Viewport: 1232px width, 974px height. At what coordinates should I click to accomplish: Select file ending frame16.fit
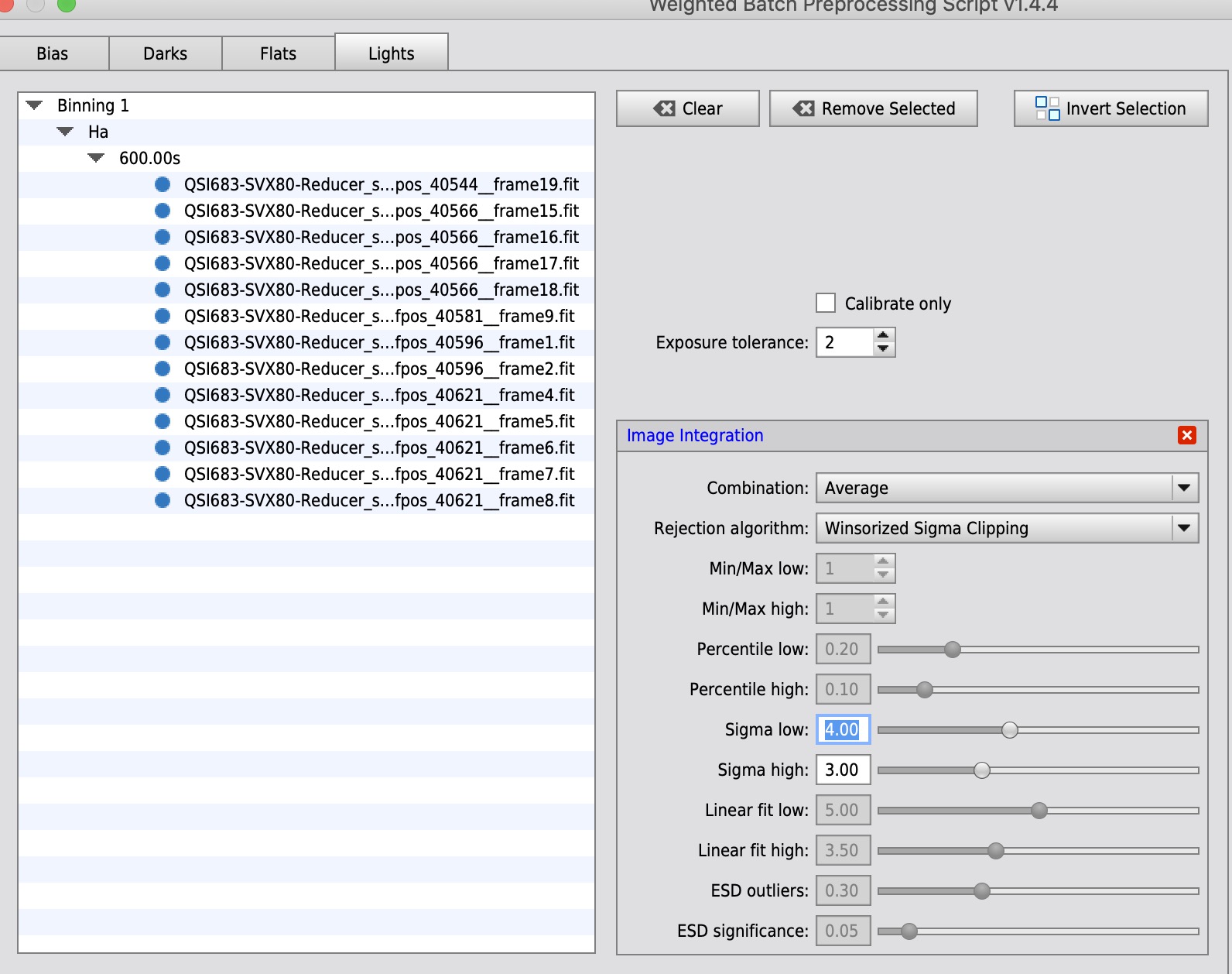pos(306,237)
